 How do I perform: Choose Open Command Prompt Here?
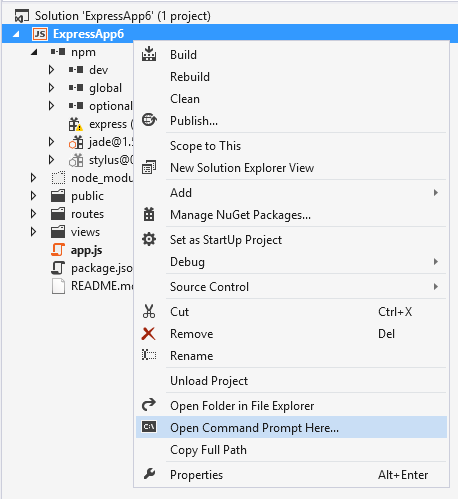pos(291,427)
